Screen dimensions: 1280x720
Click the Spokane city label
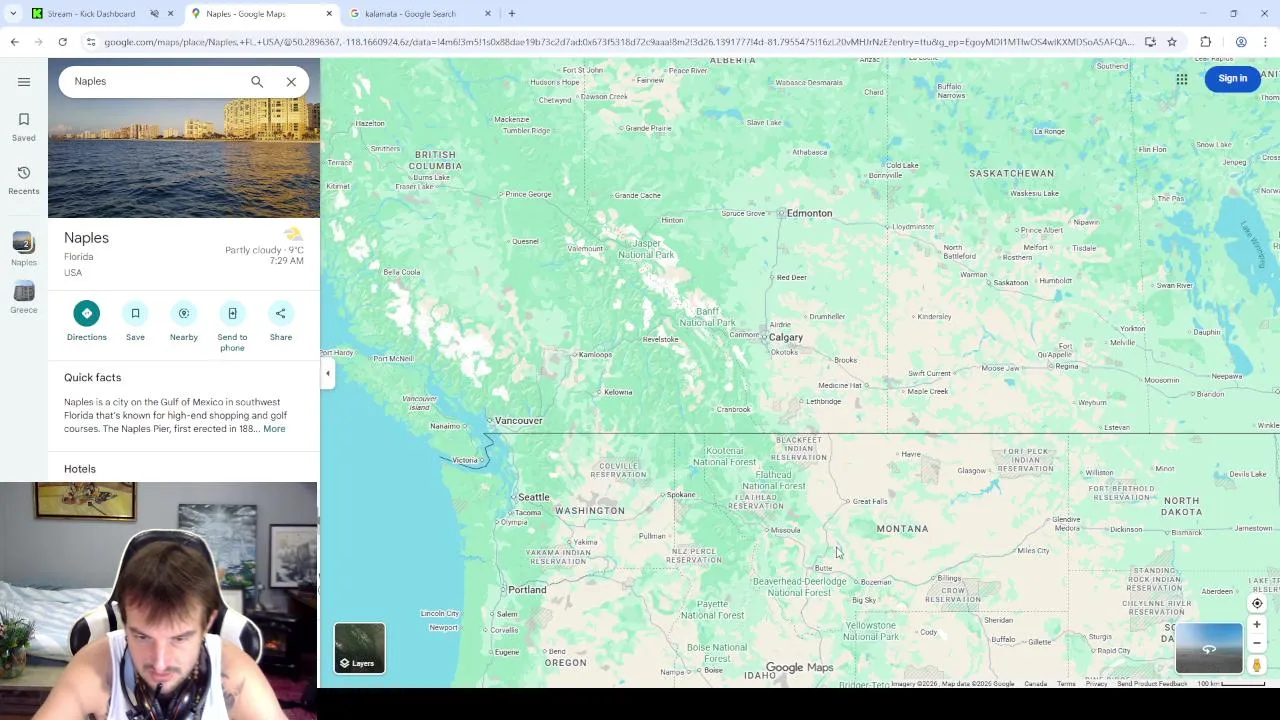681,495
